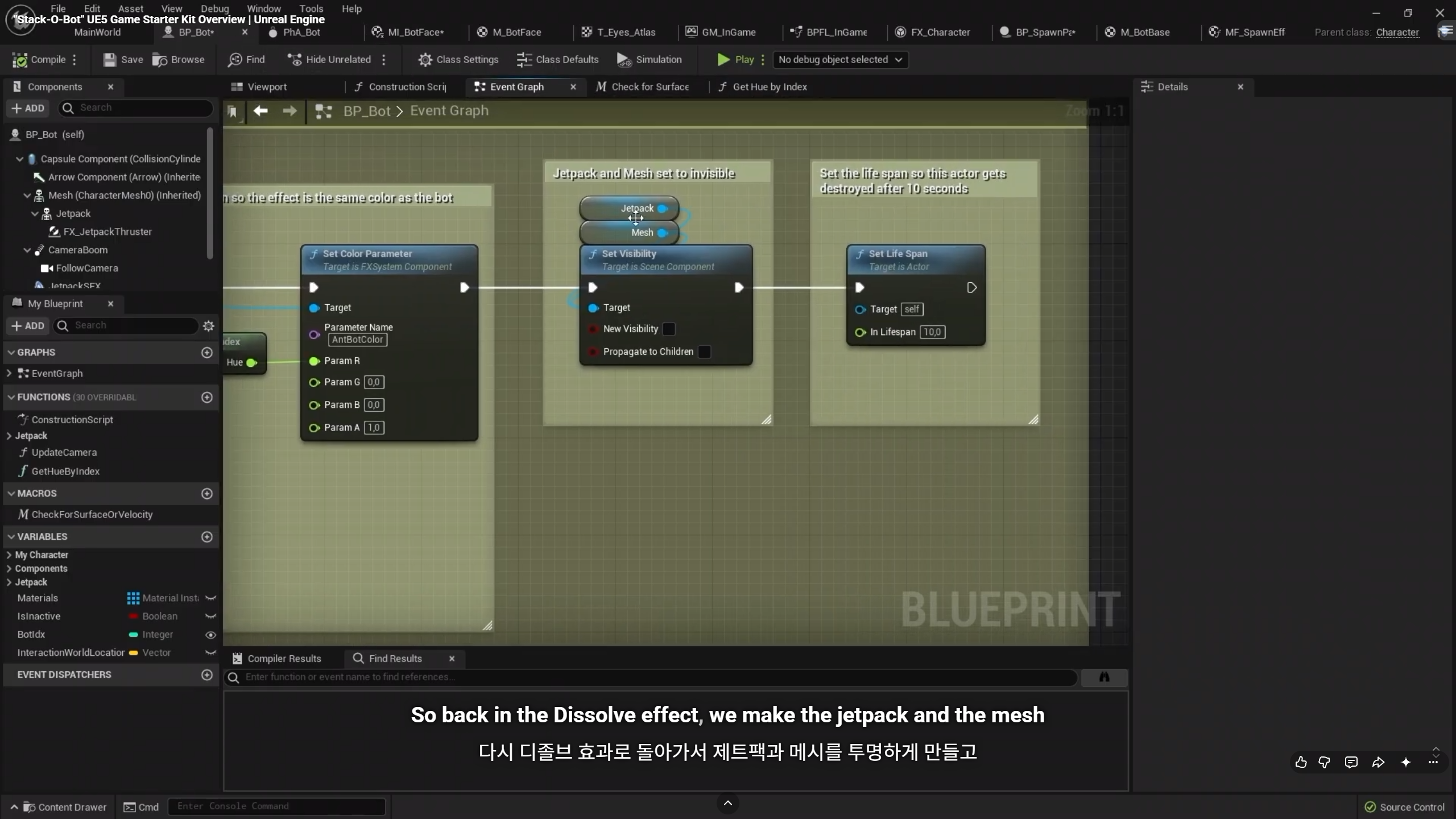
Task: Click the Cmd console type button
Action: click(142, 807)
